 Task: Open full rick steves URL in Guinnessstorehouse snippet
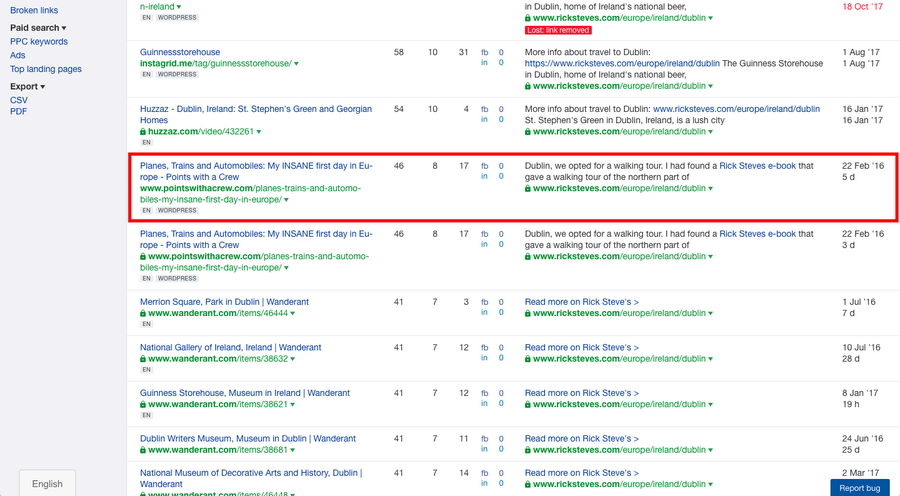[622, 63]
